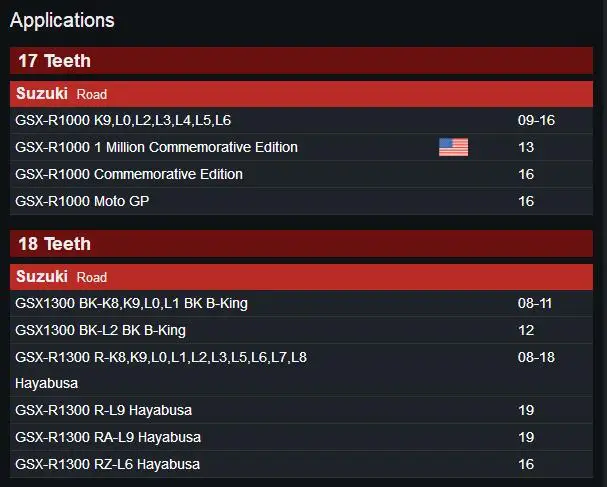The width and height of the screenshot is (607, 487).
Task: Click the year 13 beside the flag
Action: click(526, 147)
